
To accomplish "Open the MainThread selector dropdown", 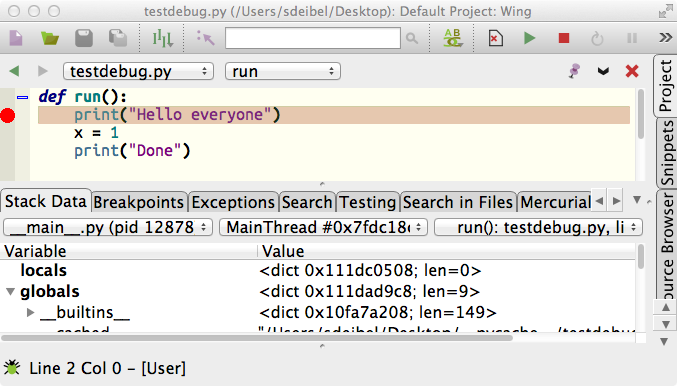I will point(323,227).
